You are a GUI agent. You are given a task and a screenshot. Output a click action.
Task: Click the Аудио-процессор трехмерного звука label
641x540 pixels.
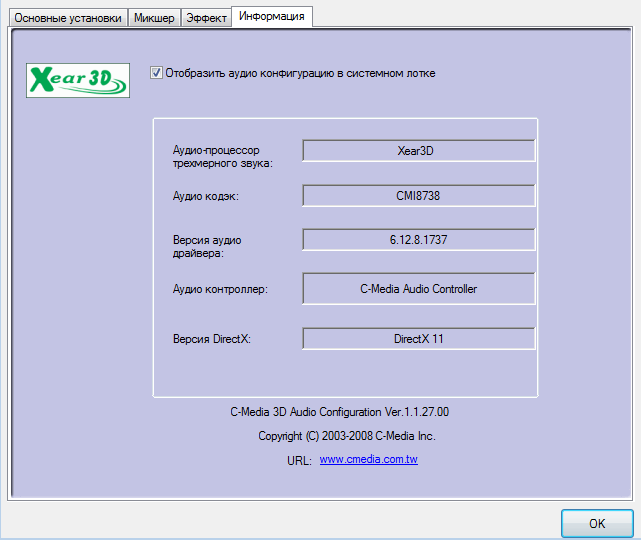223,156
